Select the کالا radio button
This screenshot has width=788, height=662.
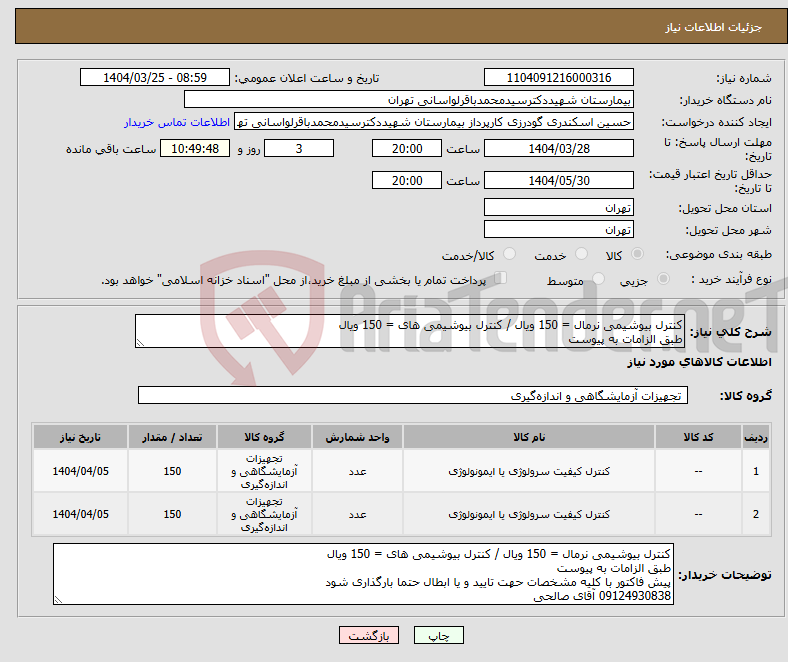637,254
